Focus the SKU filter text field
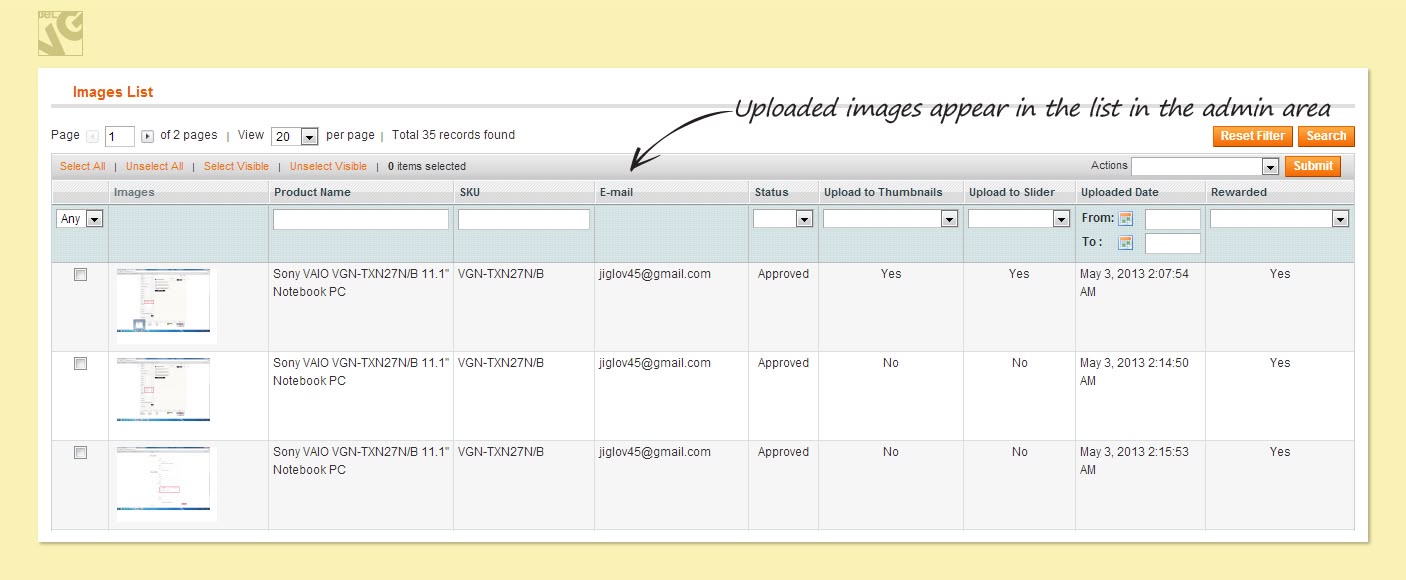Image resolution: width=1406 pixels, height=580 pixels. [x=524, y=219]
